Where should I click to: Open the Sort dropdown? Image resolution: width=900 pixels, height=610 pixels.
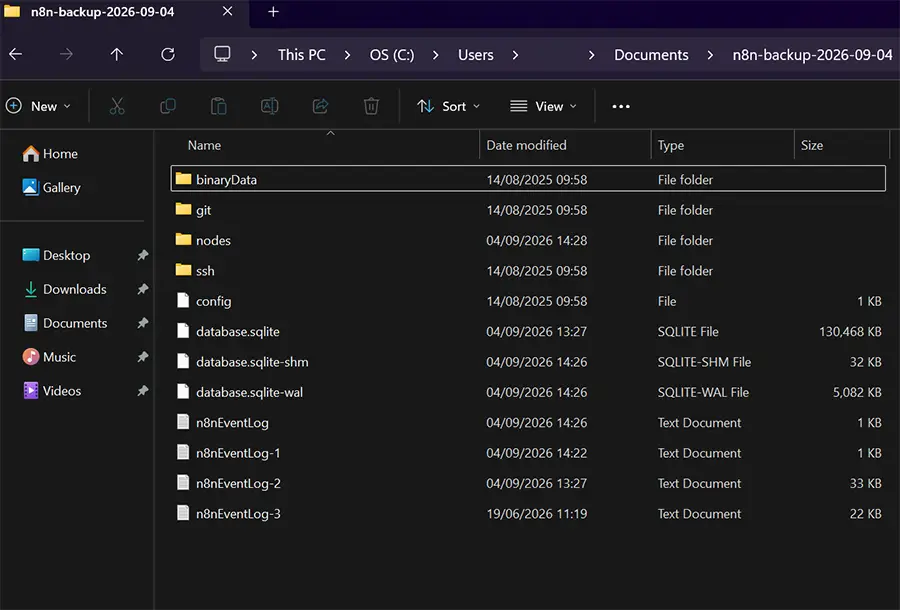[x=448, y=106]
